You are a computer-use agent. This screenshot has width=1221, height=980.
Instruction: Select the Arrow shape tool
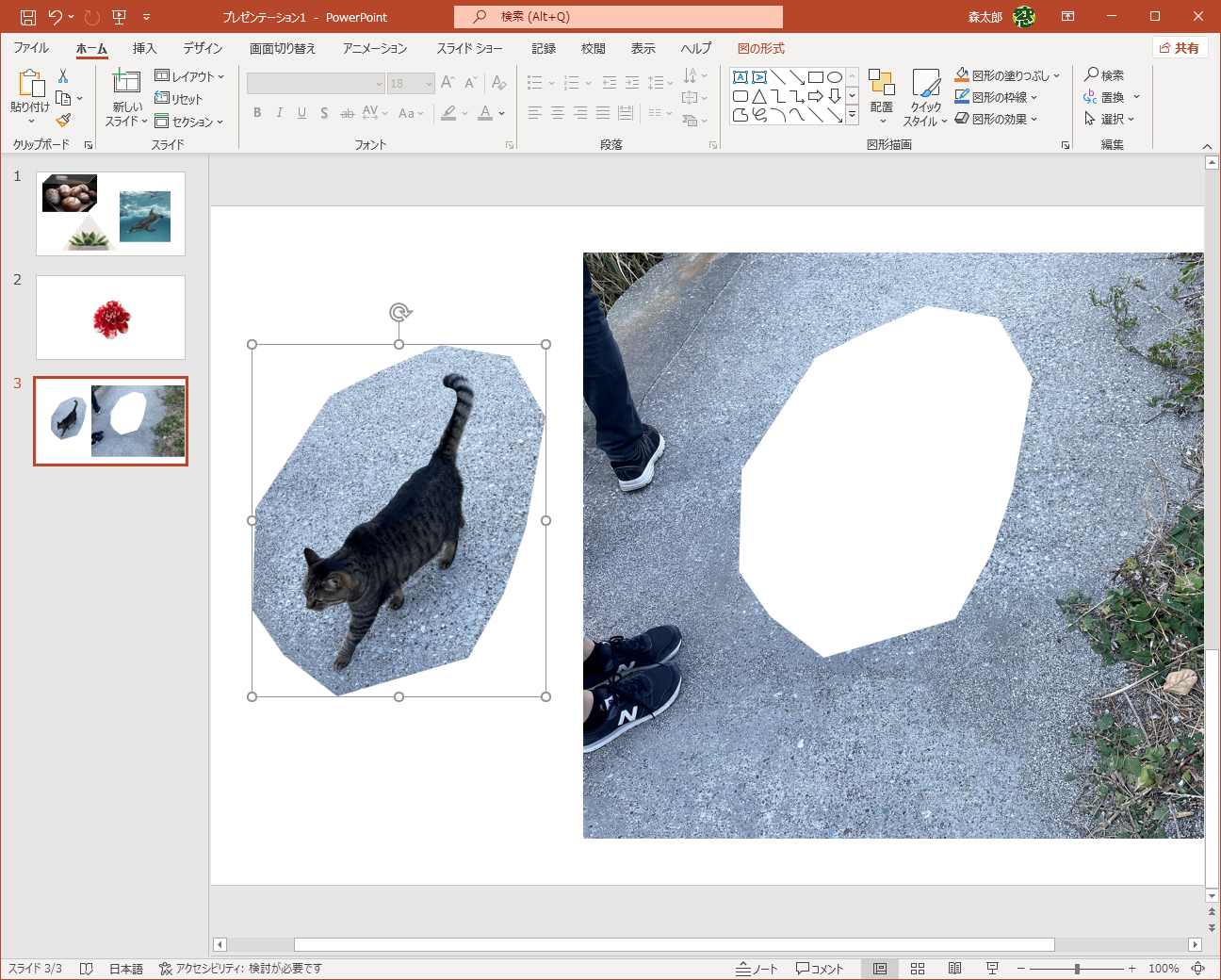797,76
